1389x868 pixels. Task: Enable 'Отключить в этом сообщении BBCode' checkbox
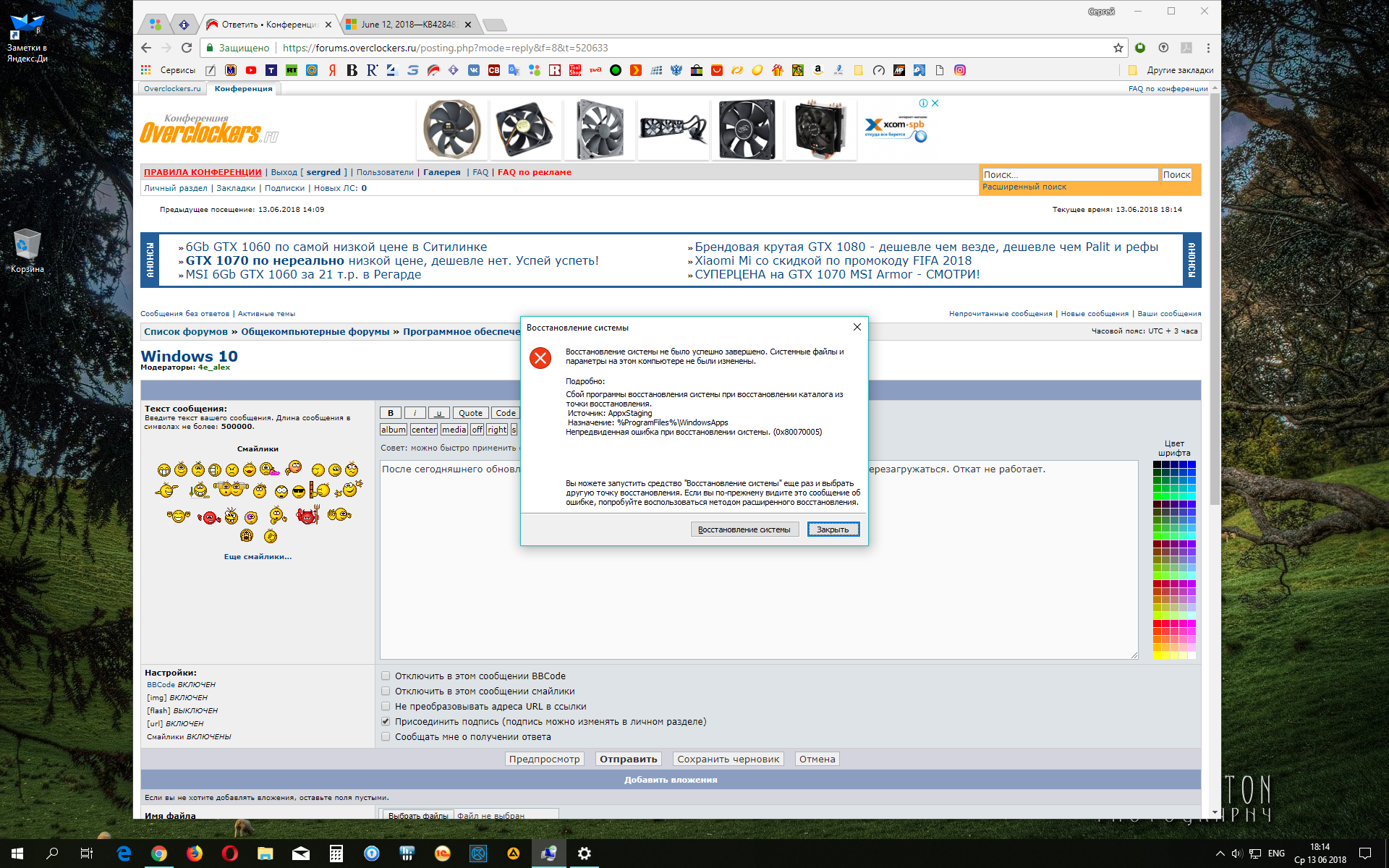click(x=386, y=676)
